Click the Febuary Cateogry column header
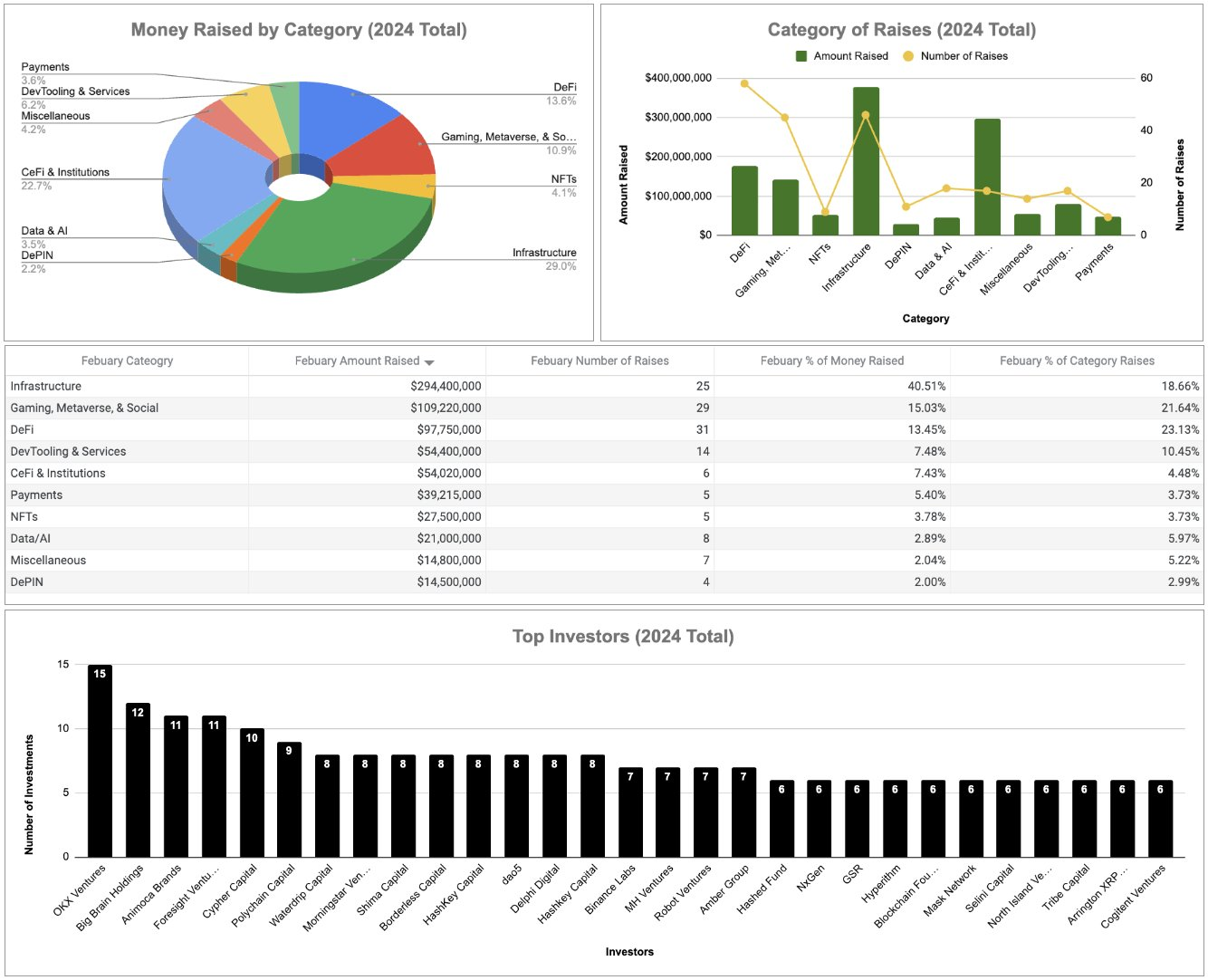 tap(127, 360)
